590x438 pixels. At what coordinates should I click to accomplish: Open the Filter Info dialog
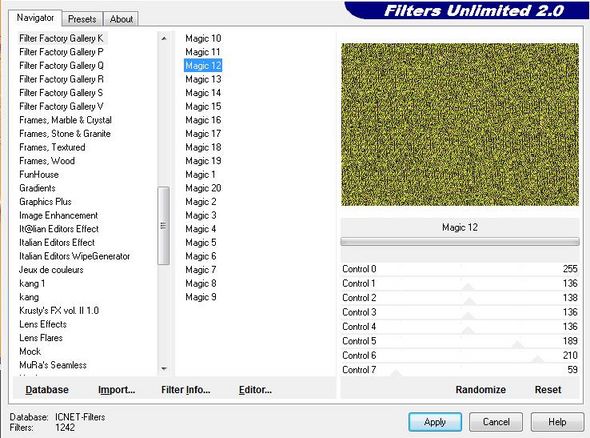[x=186, y=390]
